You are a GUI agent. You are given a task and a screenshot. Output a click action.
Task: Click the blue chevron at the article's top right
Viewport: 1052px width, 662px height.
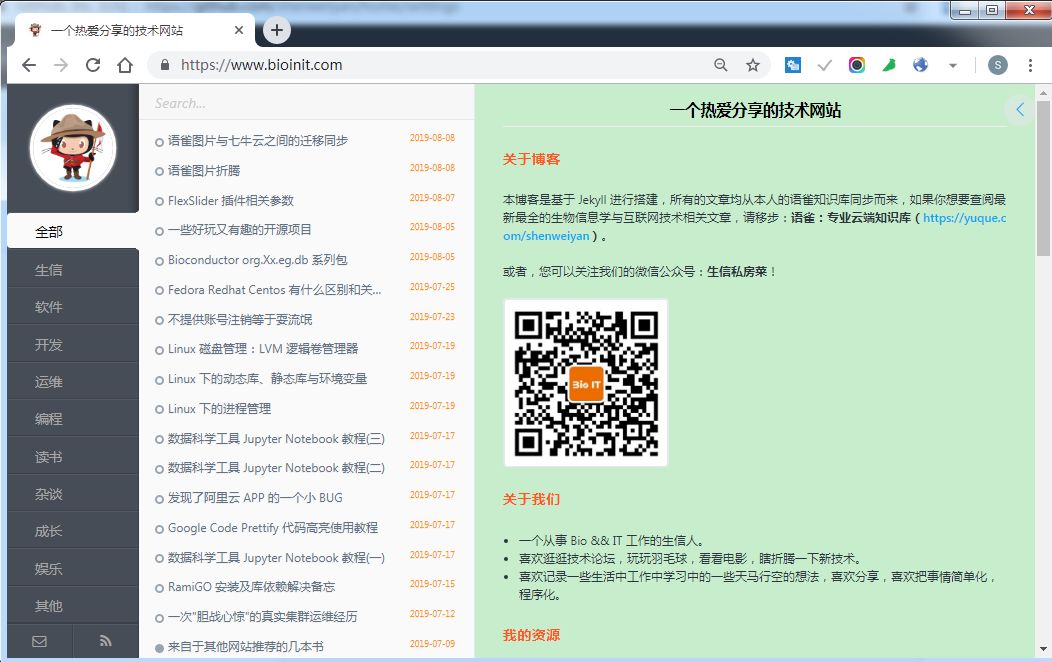[1019, 109]
